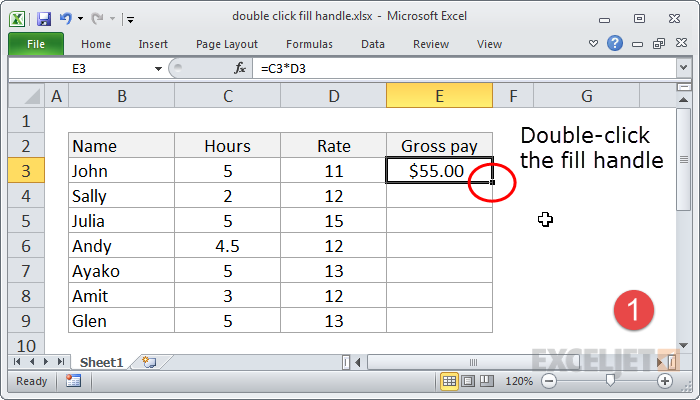Click the $55.00 cell
The width and height of the screenshot is (700, 400).
pos(439,170)
